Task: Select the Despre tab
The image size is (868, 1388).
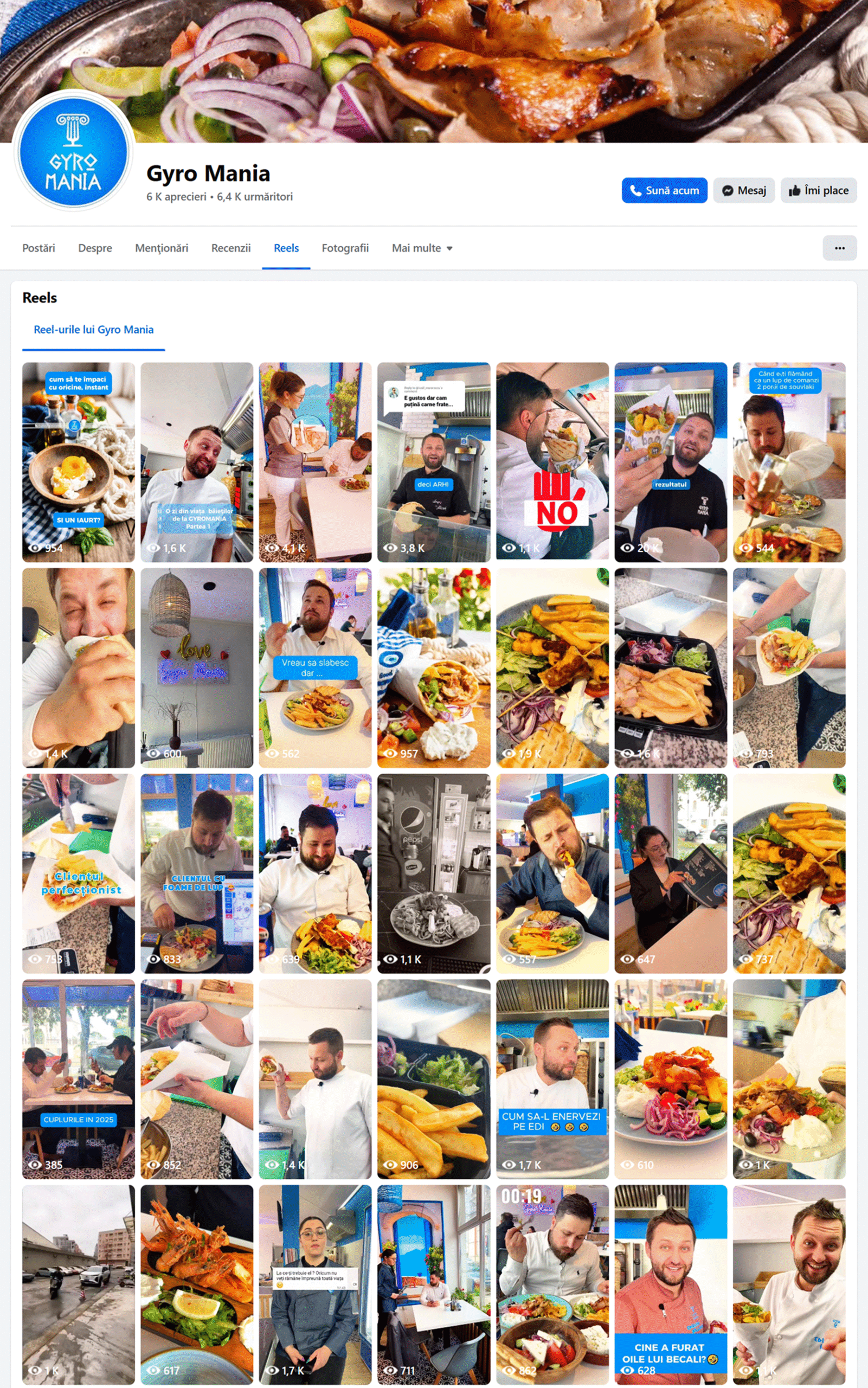Action: [x=95, y=248]
